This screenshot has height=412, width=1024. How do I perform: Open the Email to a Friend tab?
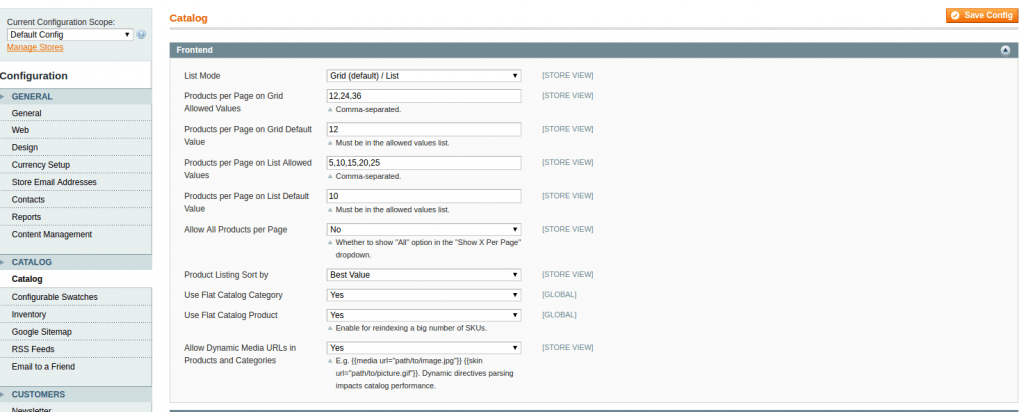click(x=76, y=367)
